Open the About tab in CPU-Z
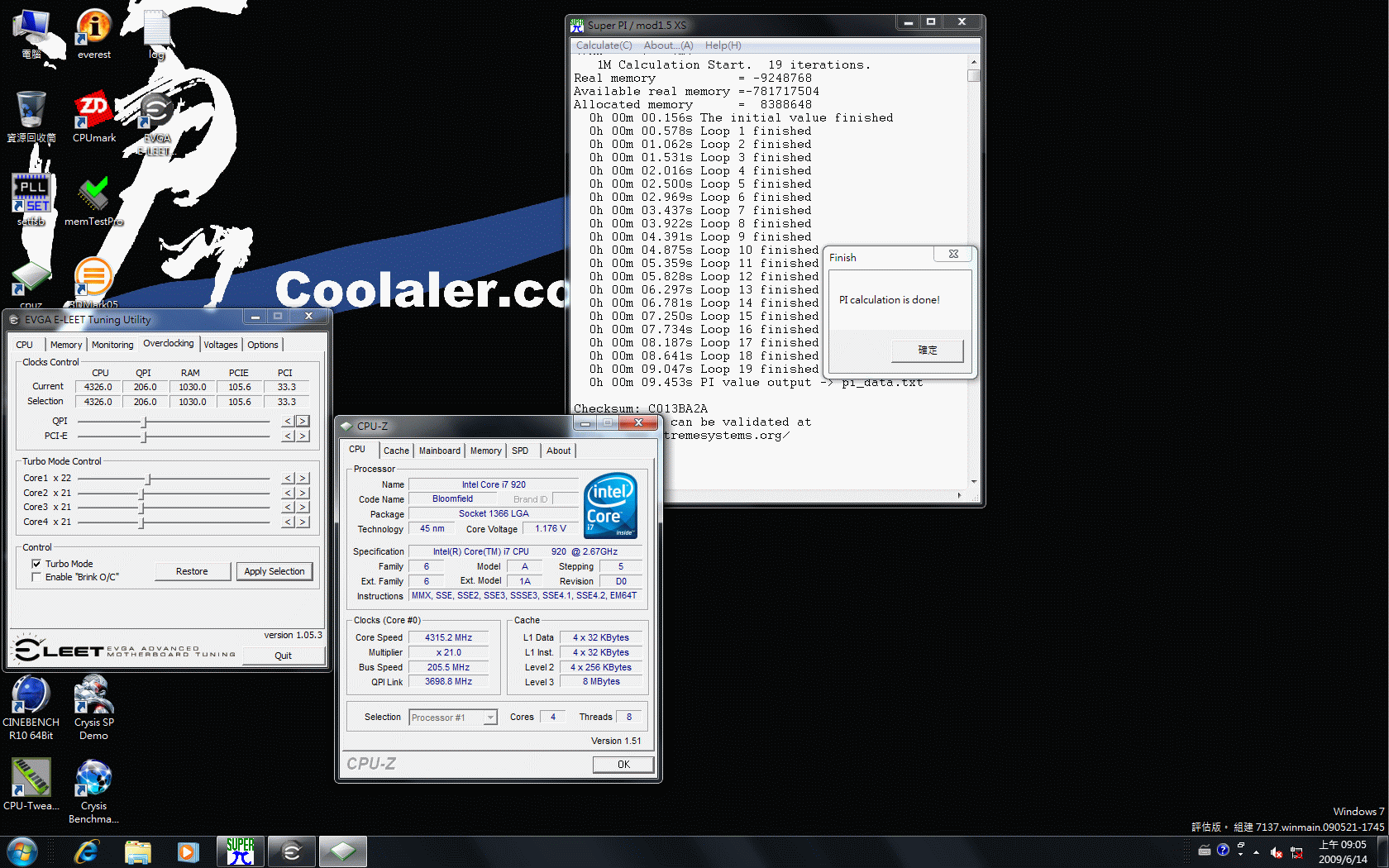The width and height of the screenshot is (1389, 868). point(558,451)
